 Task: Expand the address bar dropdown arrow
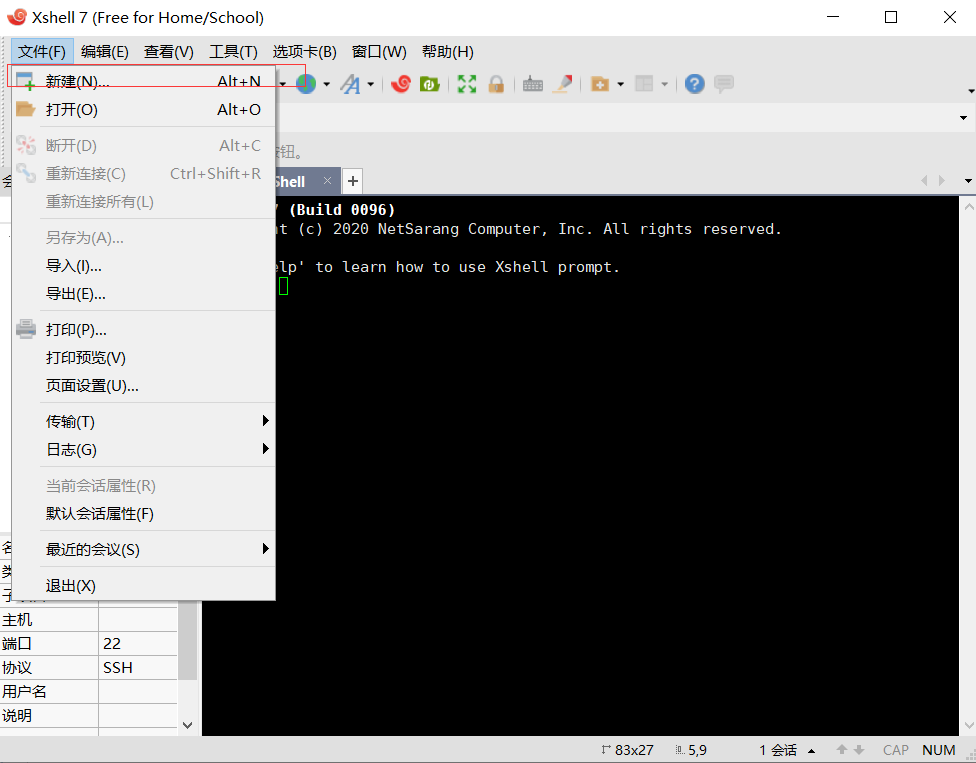coord(964,118)
